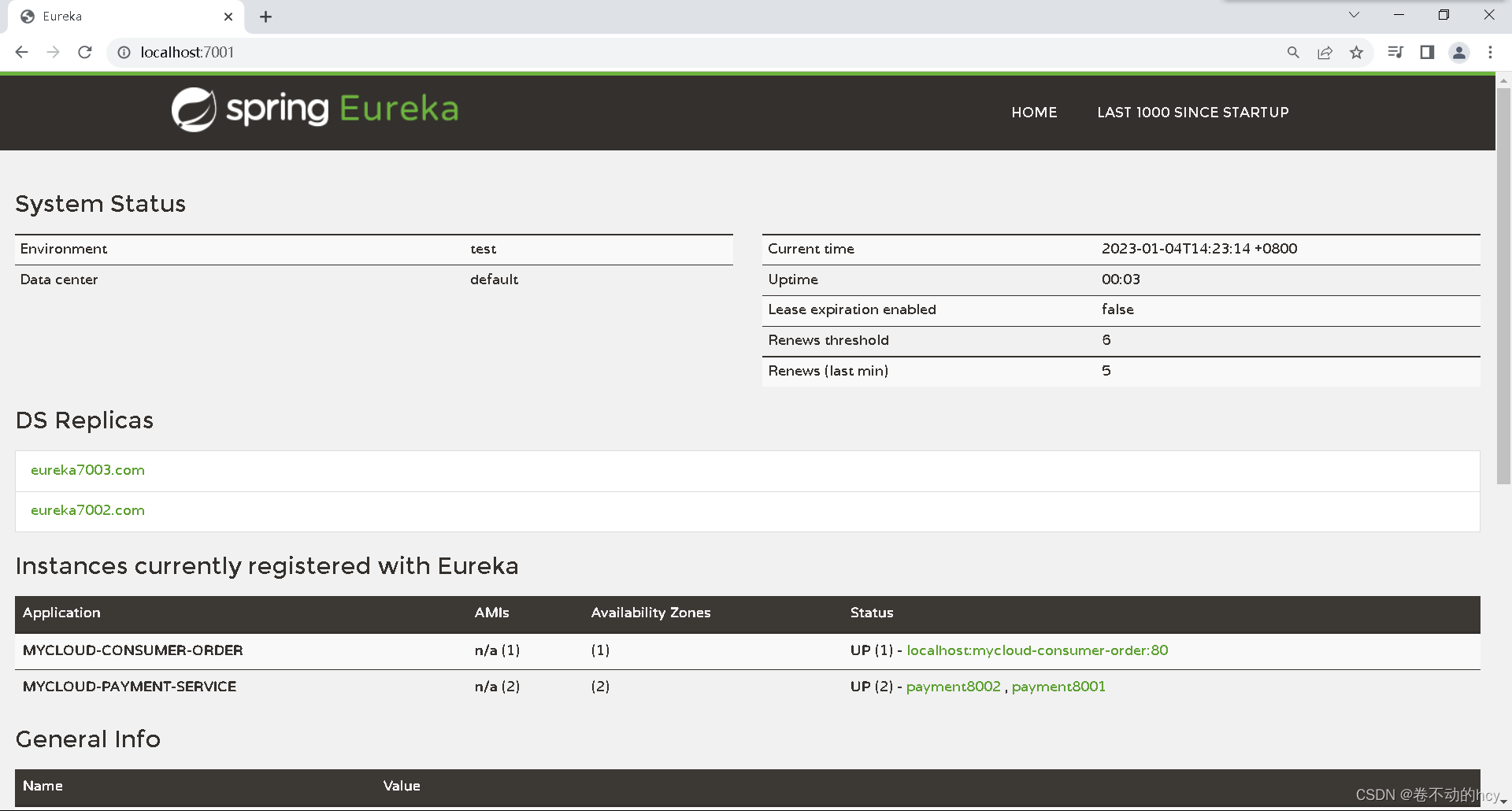Click the Current time value 2023-01-04T14:23:14 +0800
Viewport: 1512px width, 811px height.
(1199, 249)
